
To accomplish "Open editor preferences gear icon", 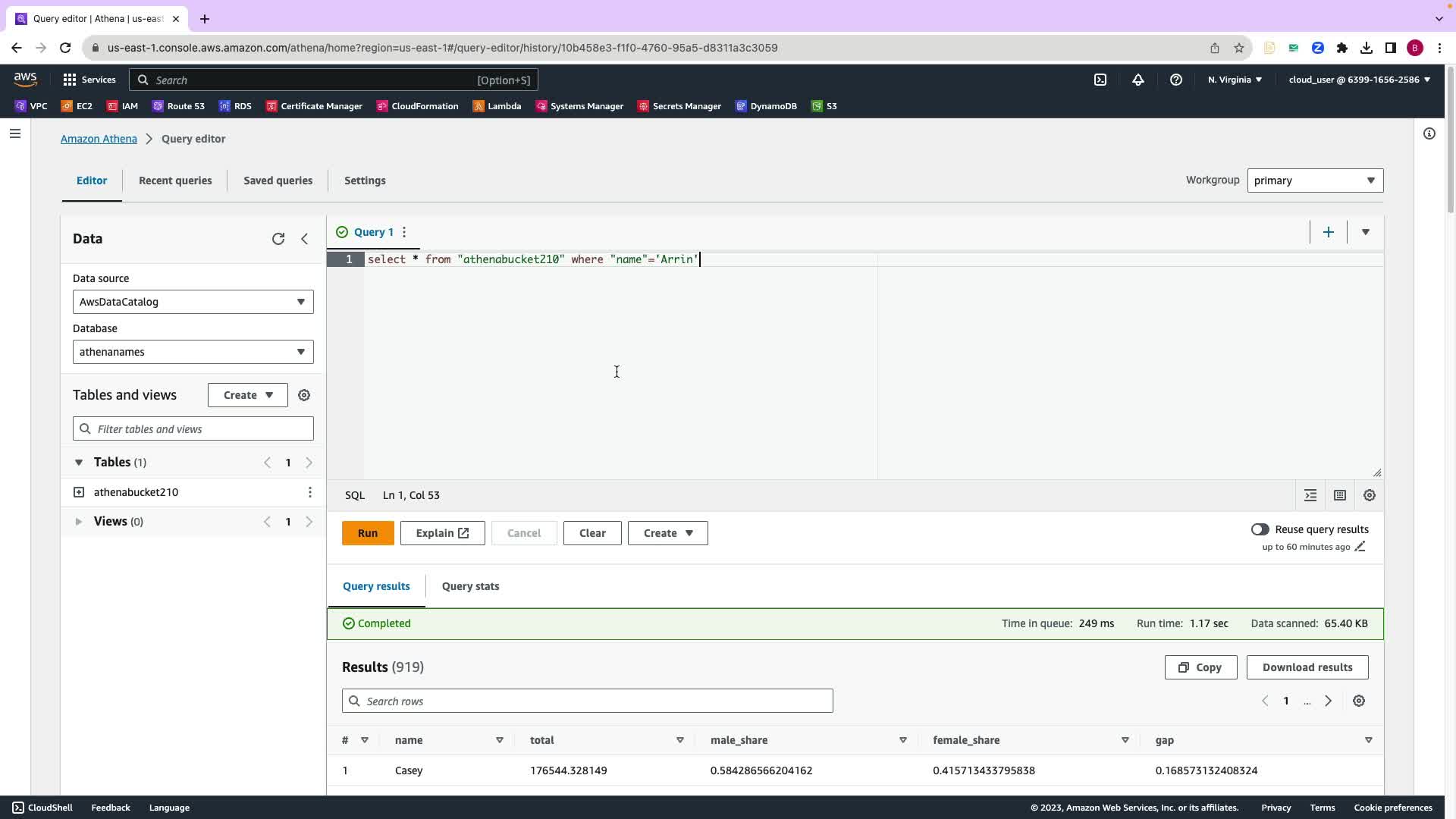I will (1370, 495).
